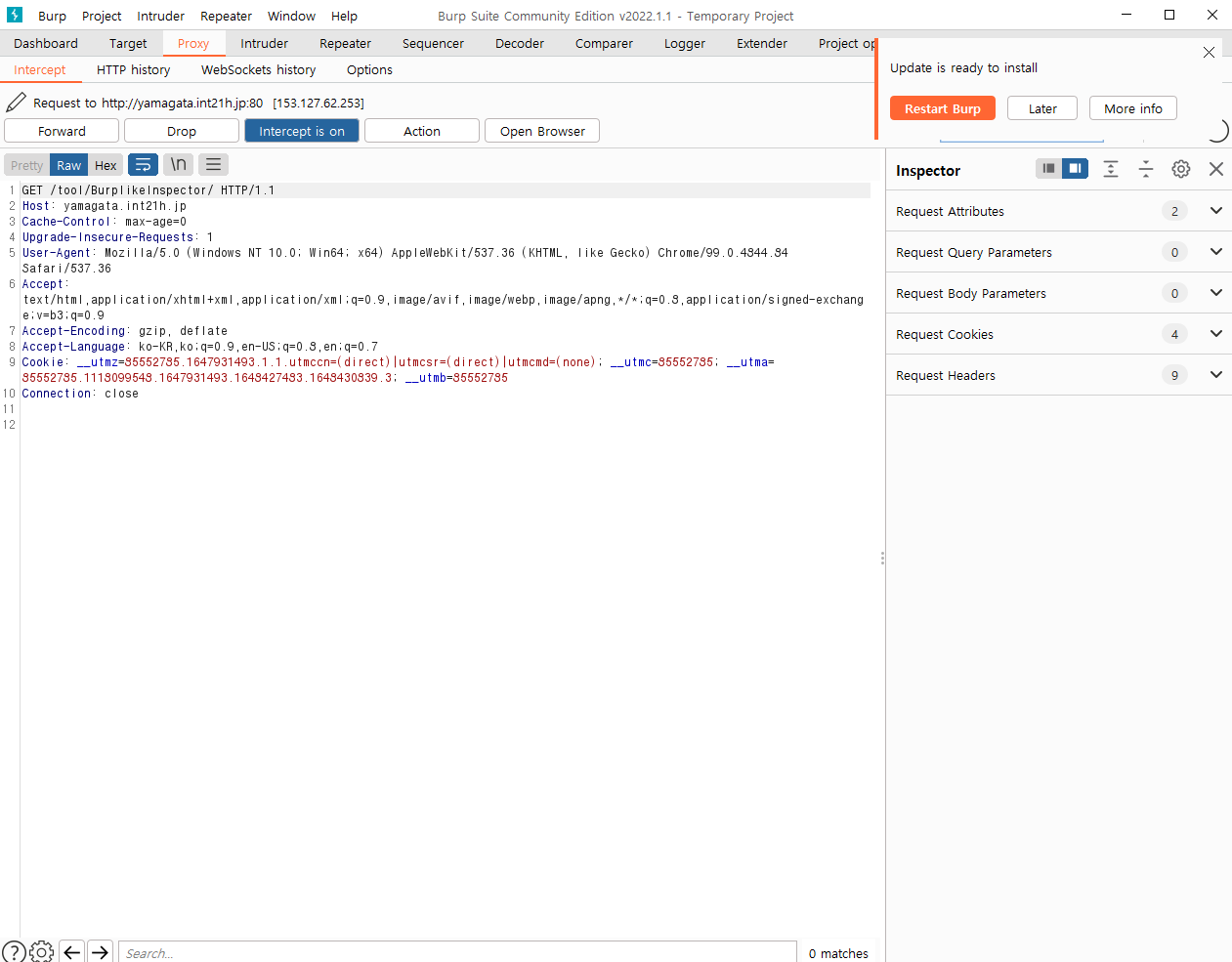Forward the intercepted request
This screenshot has width=1232, height=962.
[62, 131]
